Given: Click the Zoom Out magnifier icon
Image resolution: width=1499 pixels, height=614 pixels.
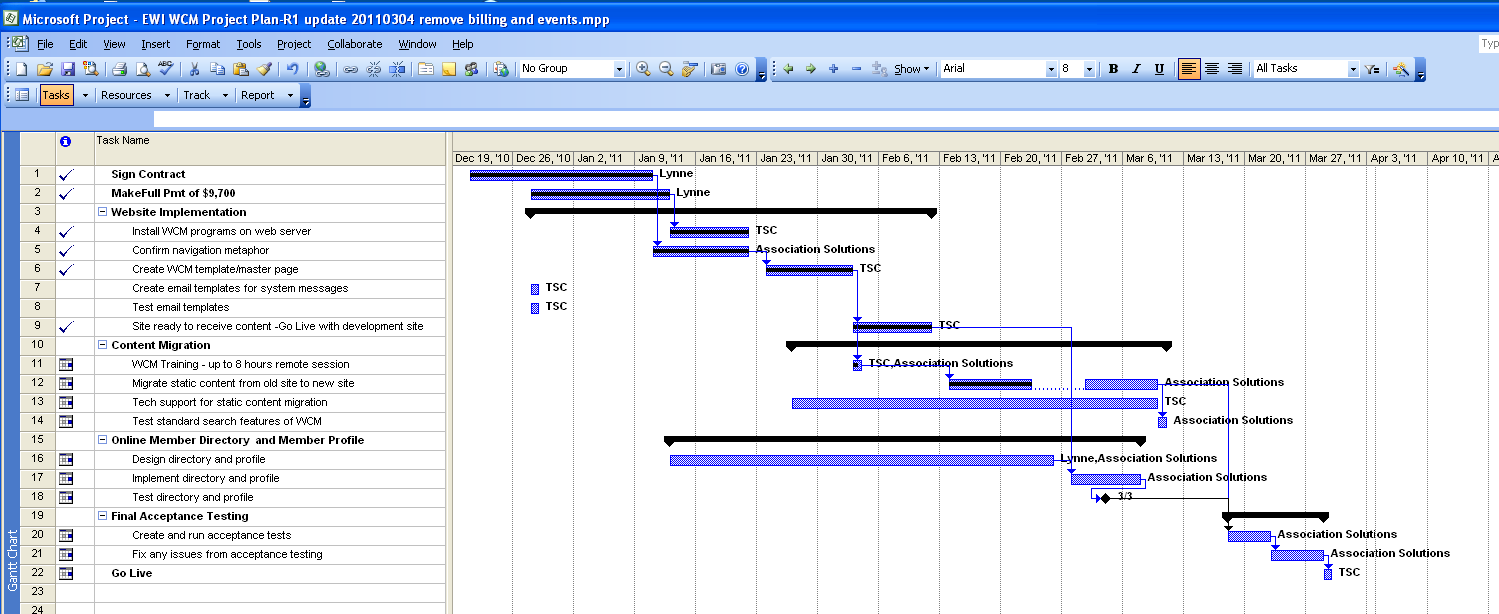Looking at the screenshot, I should (666, 69).
